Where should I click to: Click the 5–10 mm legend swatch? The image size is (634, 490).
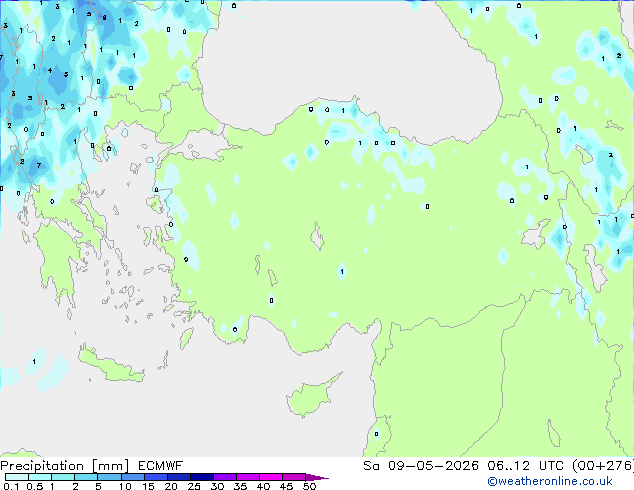(109, 477)
